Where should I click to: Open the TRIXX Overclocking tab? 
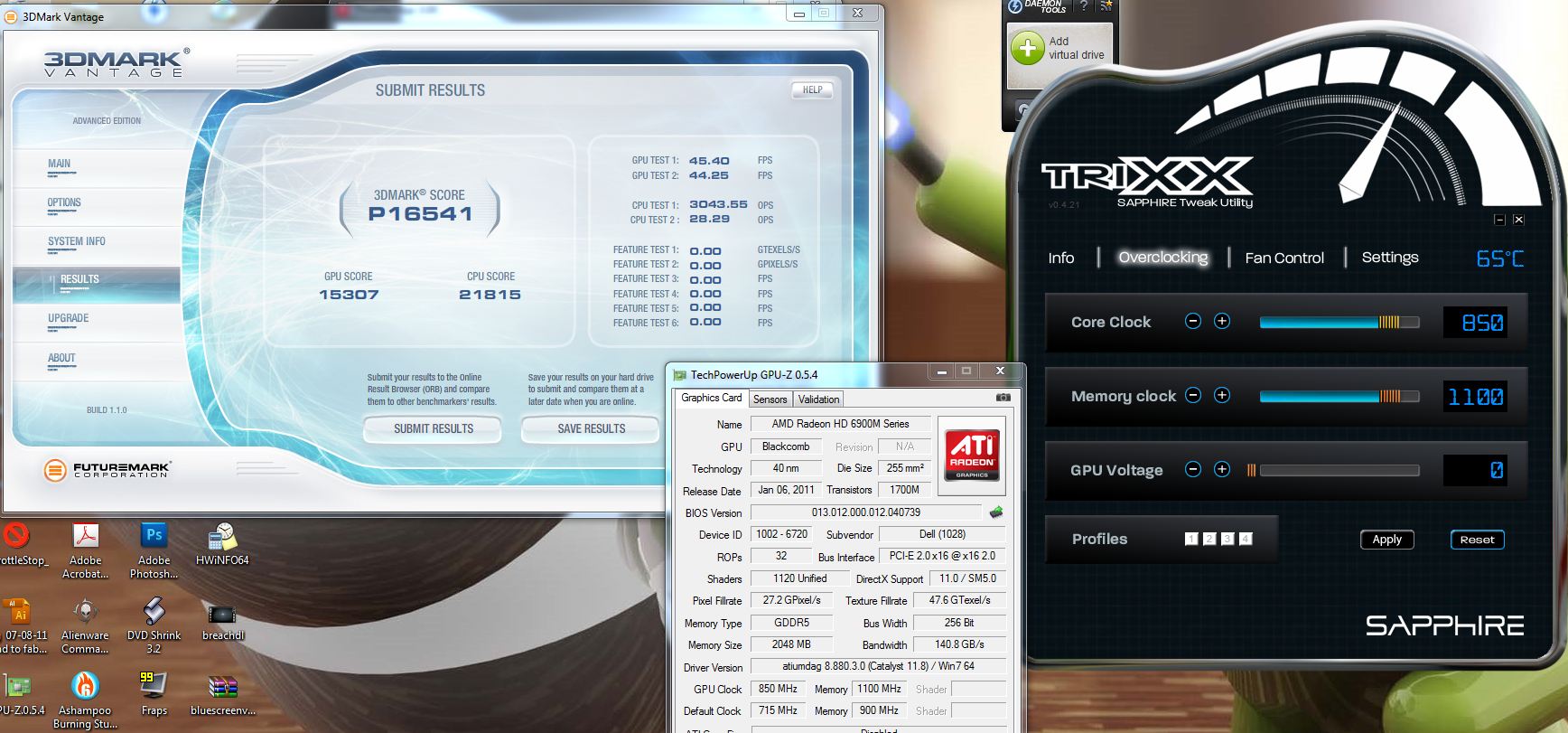point(1163,258)
